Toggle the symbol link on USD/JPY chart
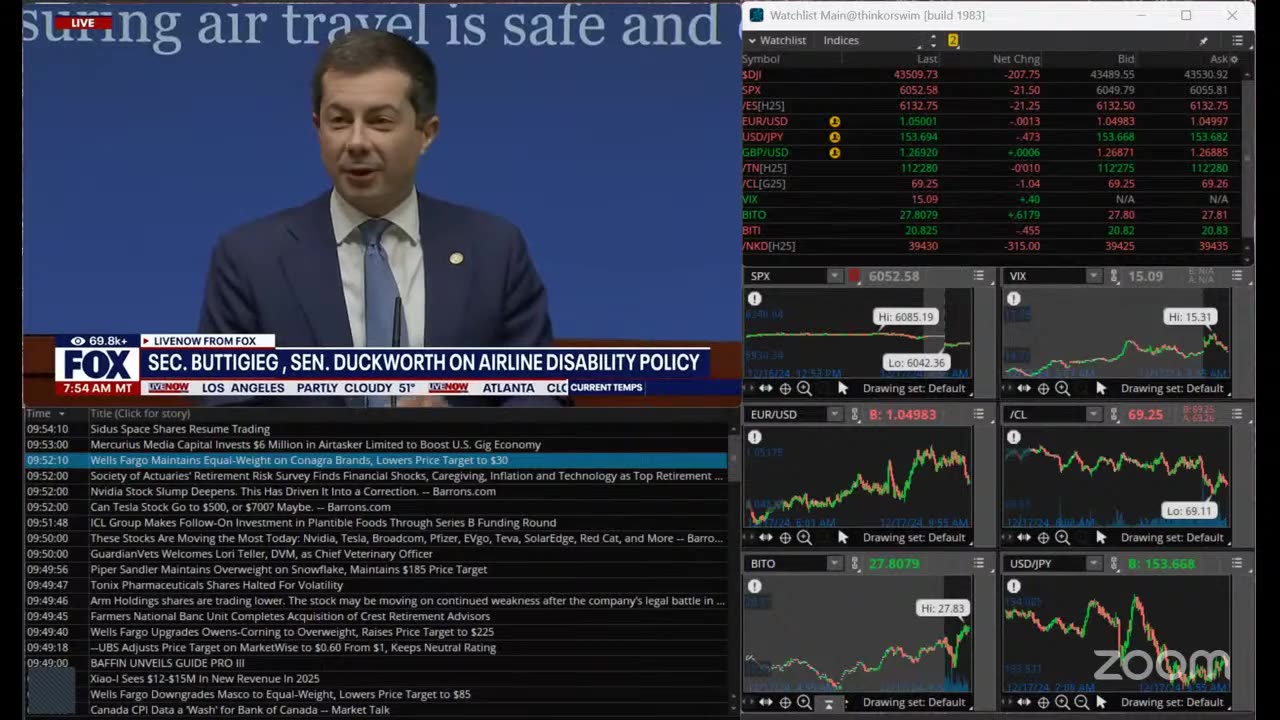The width and height of the screenshot is (1280, 720). tap(1113, 564)
